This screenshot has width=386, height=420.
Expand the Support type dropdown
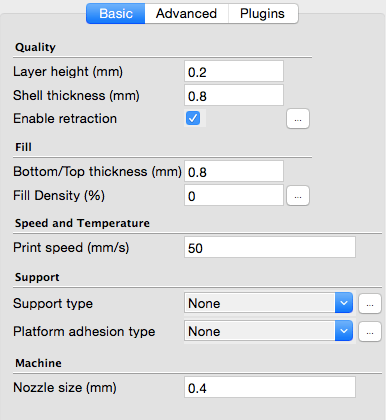(268, 303)
